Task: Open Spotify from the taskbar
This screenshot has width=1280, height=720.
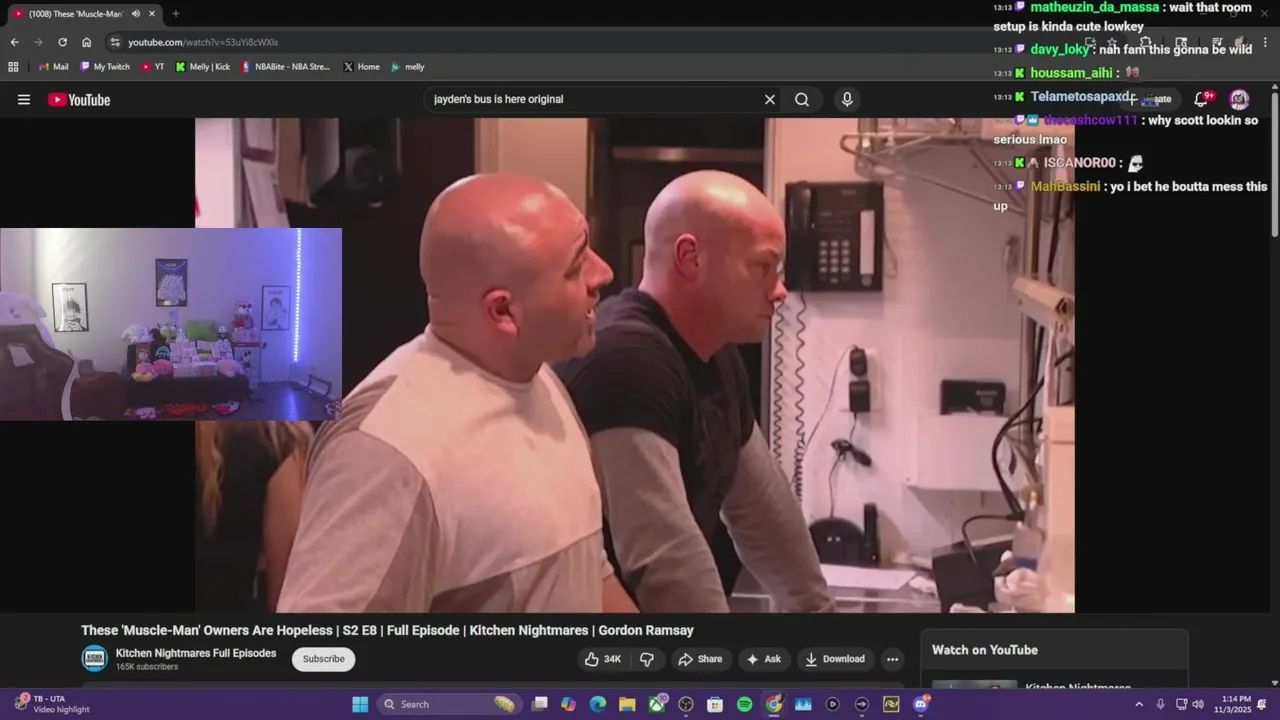Action: (x=744, y=704)
